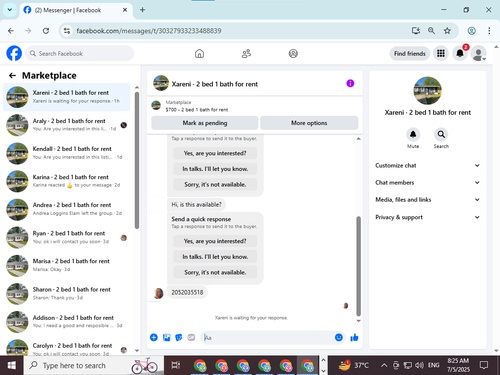Open conversation information purple icon
The image size is (500, 375).
[350, 83]
